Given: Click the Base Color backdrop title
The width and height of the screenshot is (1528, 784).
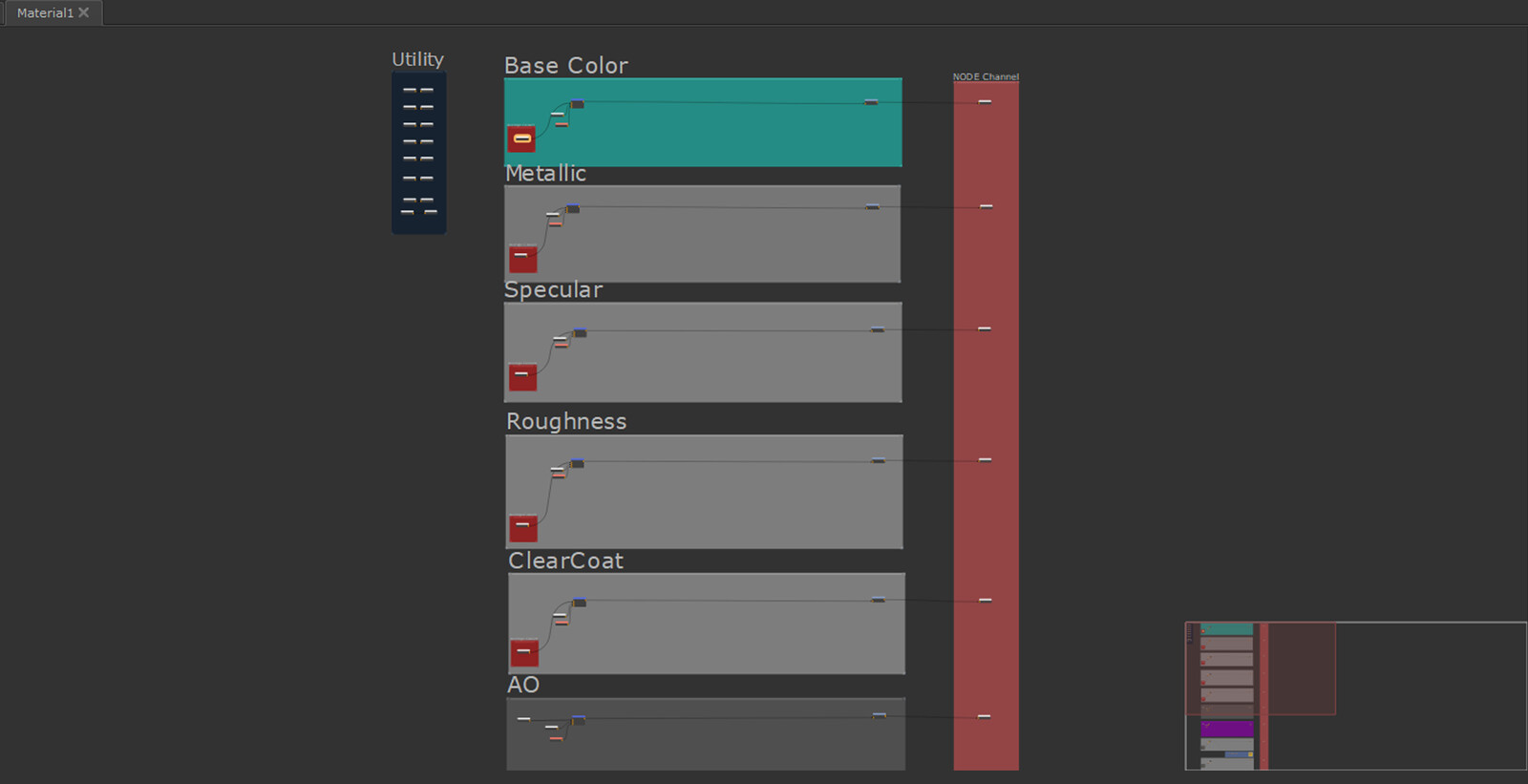Looking at the screenshot, I should point(566,65).
